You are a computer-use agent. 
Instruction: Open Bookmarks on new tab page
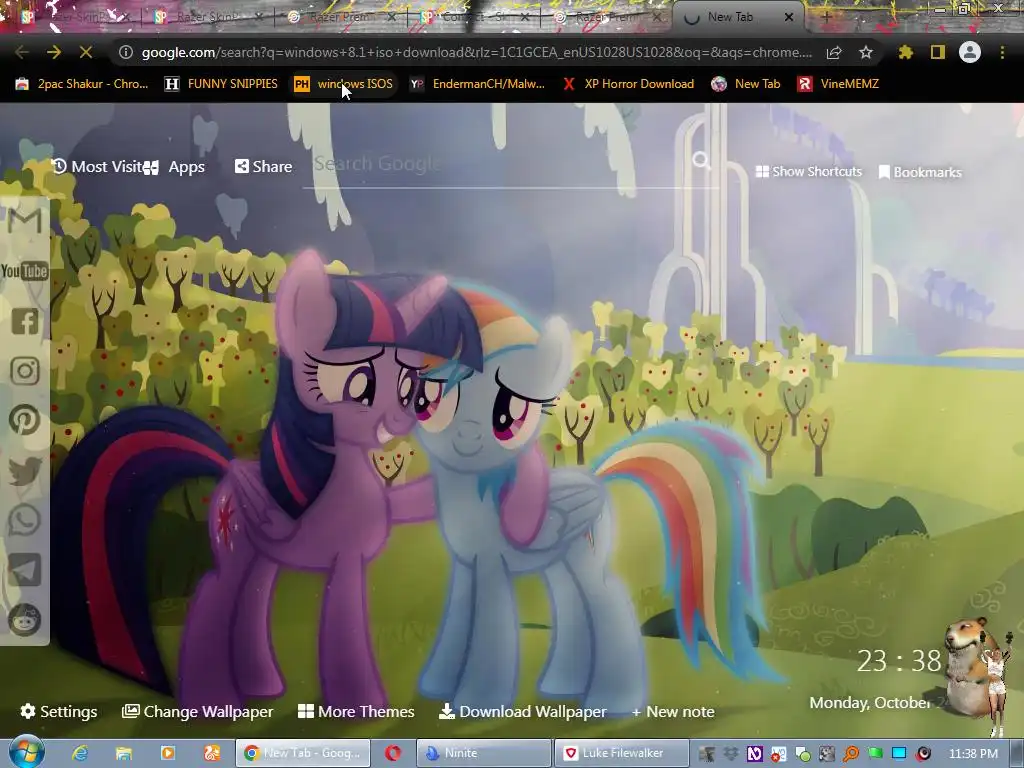(920, 172)
